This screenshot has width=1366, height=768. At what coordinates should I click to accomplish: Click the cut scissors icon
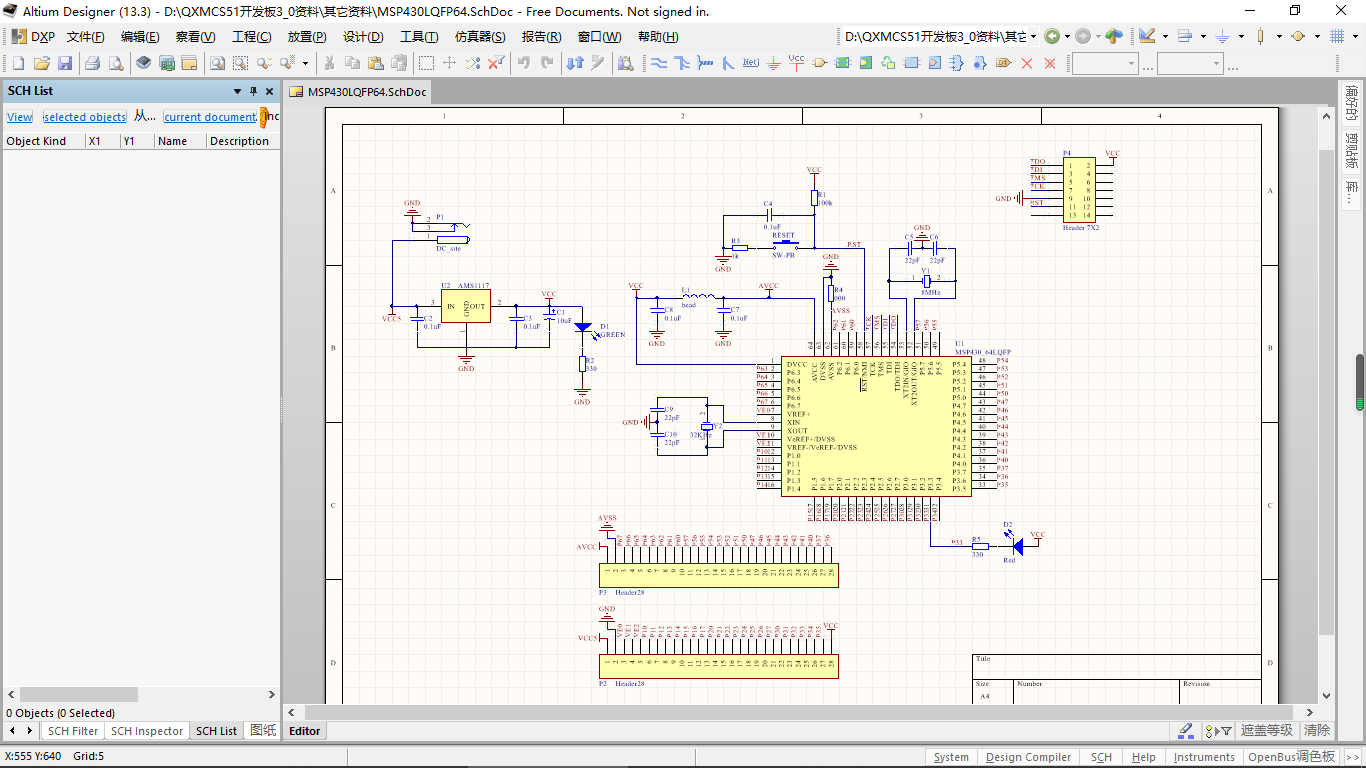pyautogui.click(x=328, y=63)
